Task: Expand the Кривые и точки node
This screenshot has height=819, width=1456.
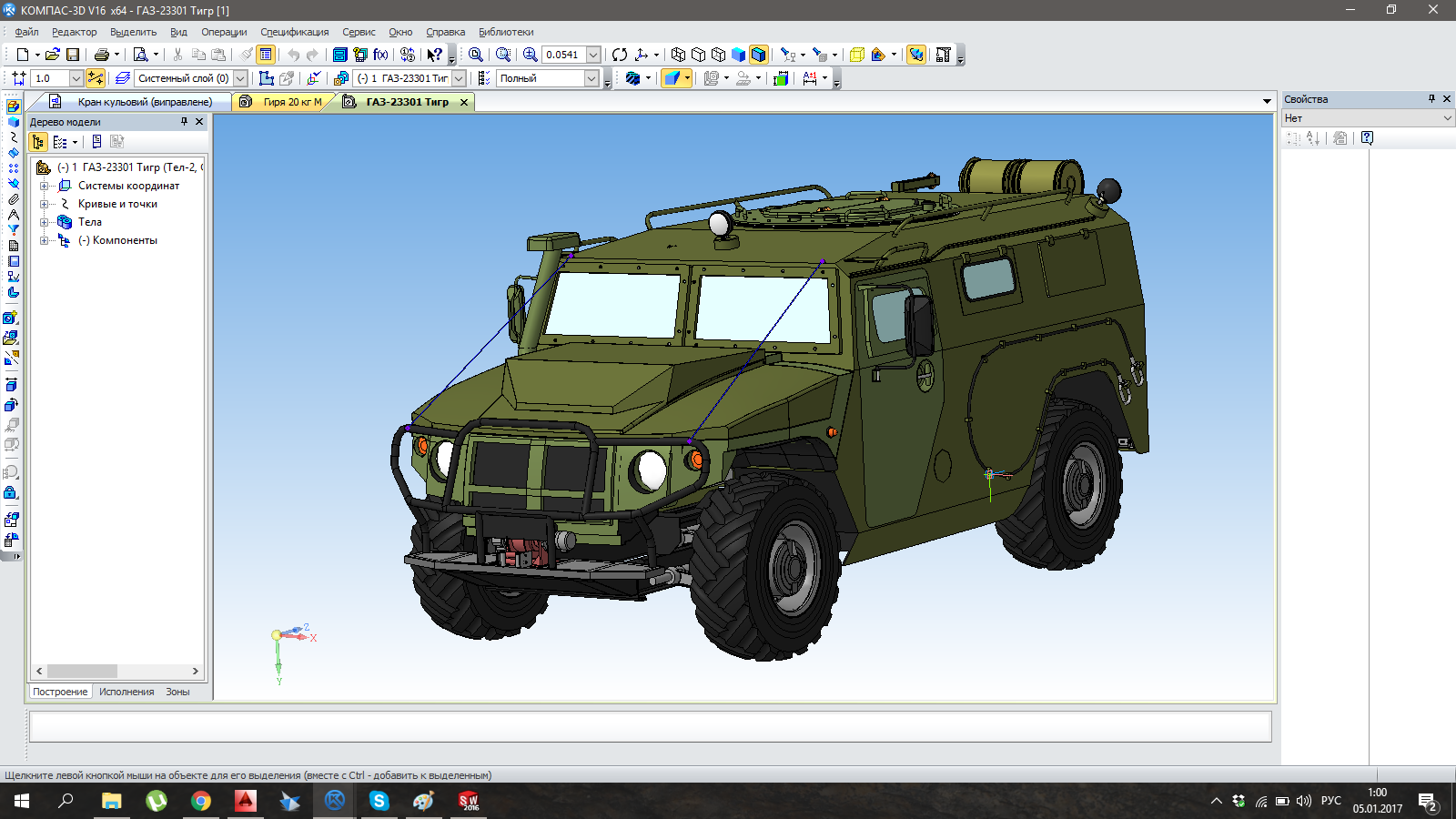Action: click(x=44, y=204)
